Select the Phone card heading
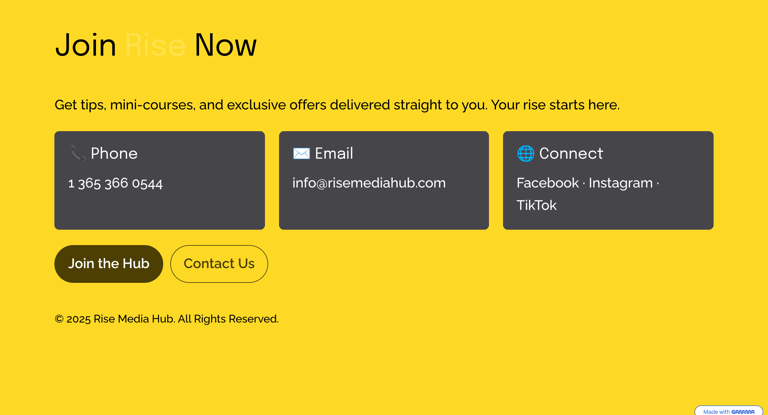 point(114,153)
